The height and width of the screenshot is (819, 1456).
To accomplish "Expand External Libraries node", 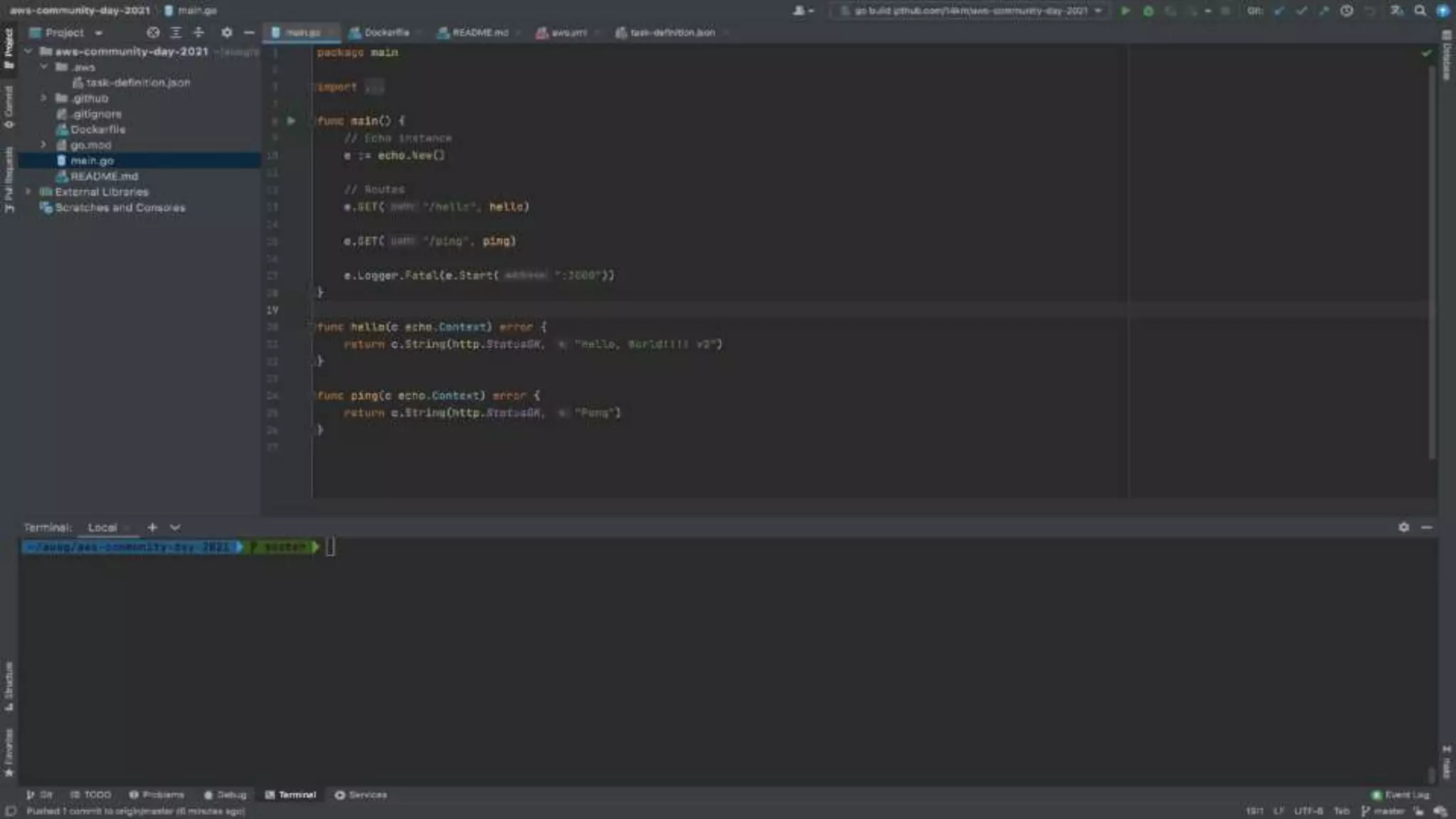I will click(28, 192).
